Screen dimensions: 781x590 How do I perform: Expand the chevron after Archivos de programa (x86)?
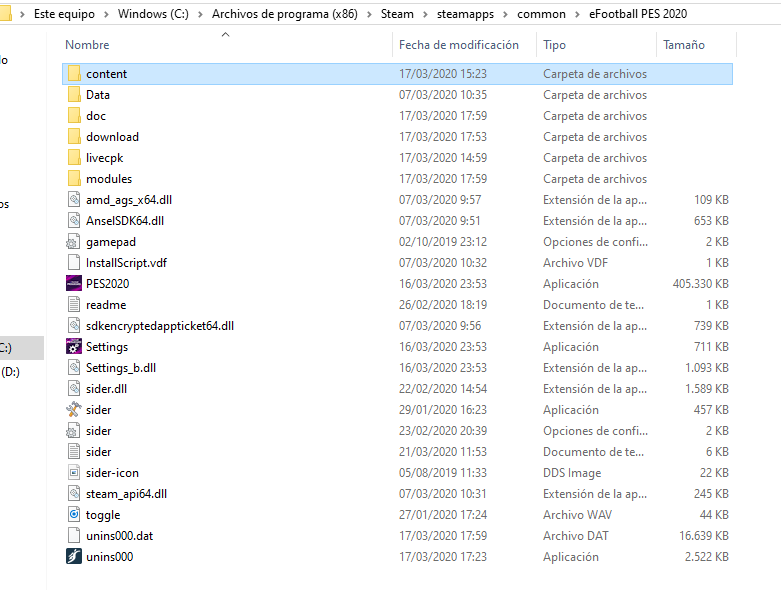pos(370,14)
